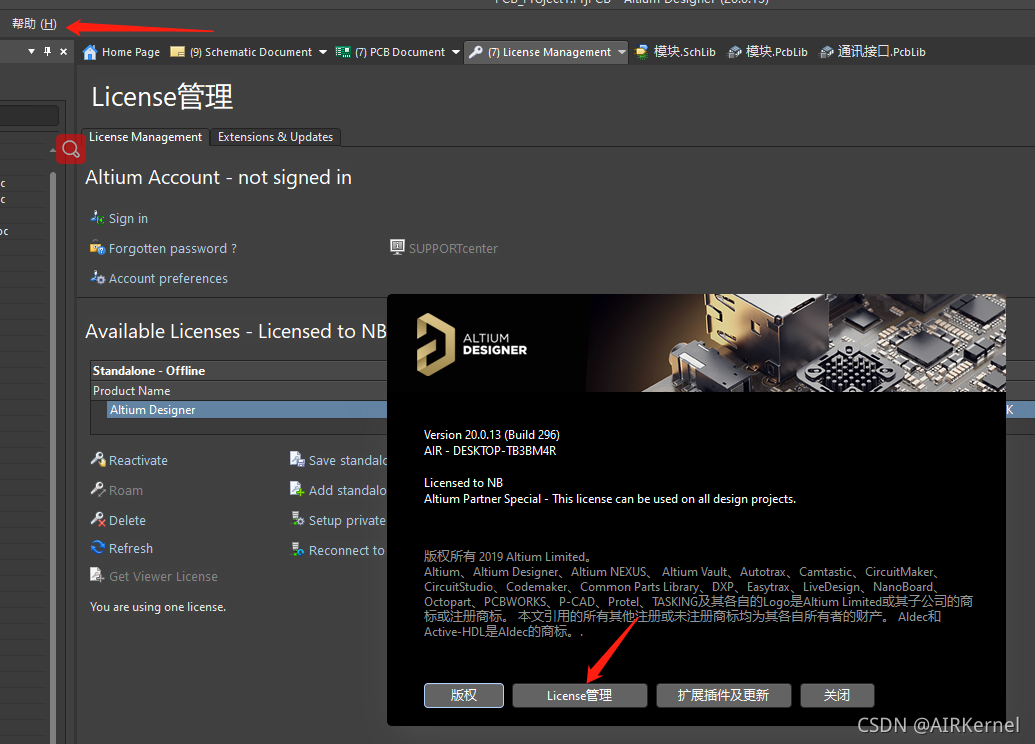
Task: Select the License Management sub-tab
Action: coord(145,137)
